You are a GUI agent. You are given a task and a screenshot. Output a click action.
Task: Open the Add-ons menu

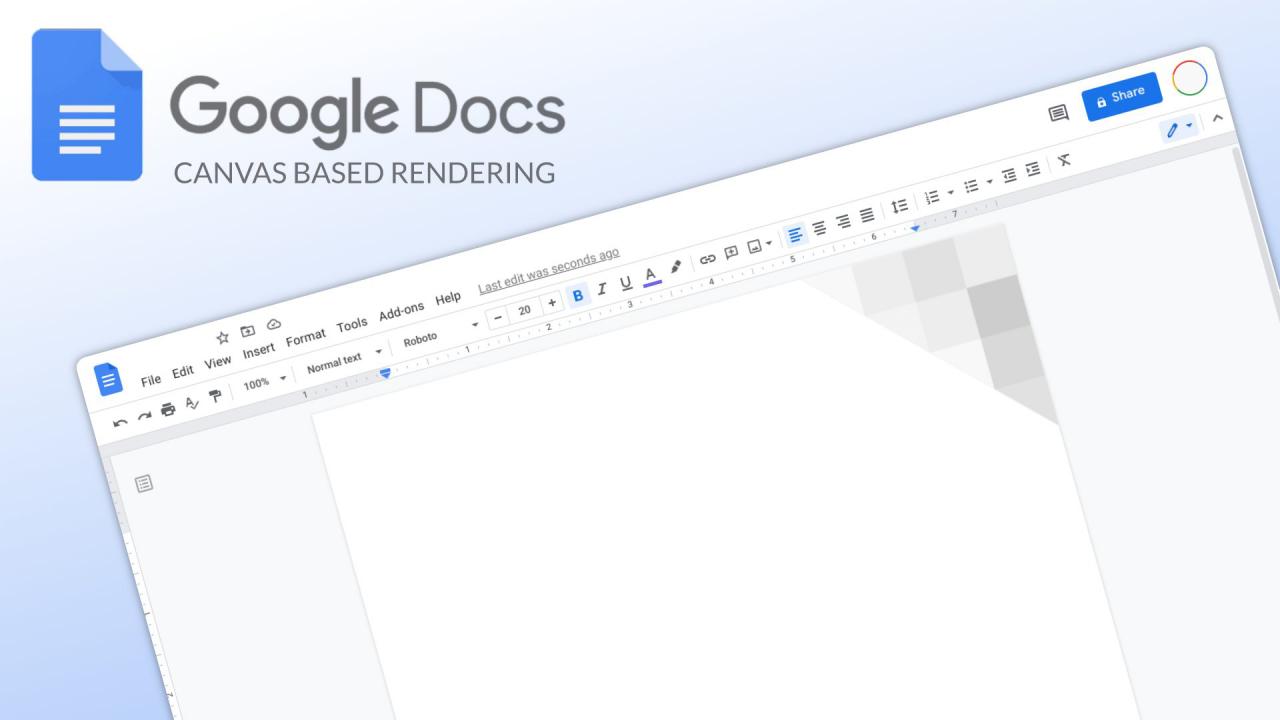(x=402, y=311)
